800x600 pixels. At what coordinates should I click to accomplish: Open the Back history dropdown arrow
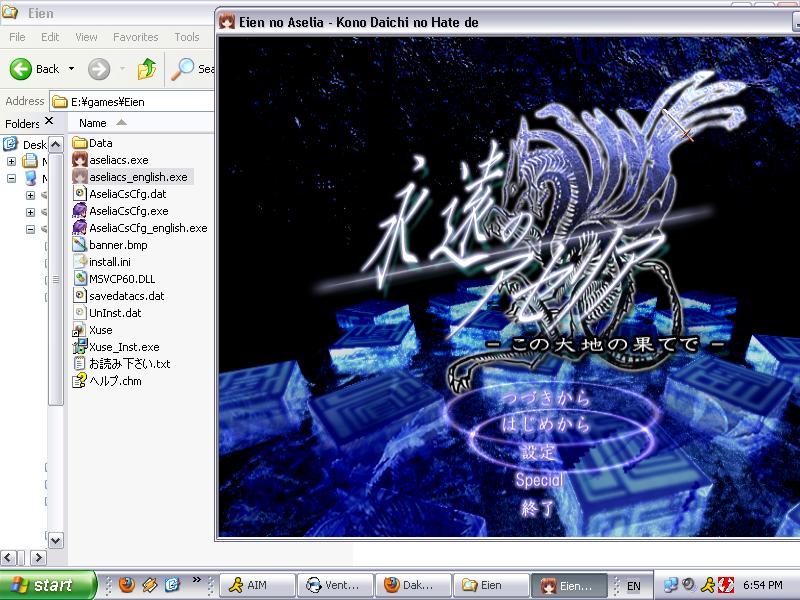click(71, 69)
